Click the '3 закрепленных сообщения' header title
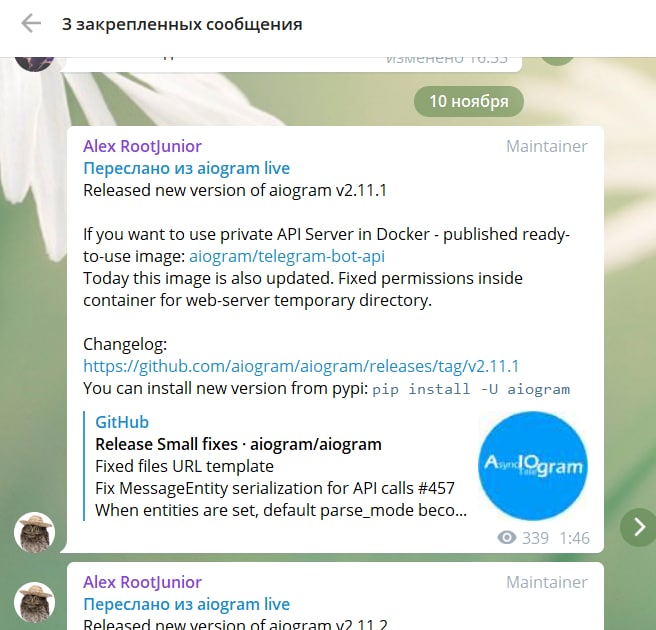Image resolution: width=656 pixels, height=630 pixels. coord(182,24)
